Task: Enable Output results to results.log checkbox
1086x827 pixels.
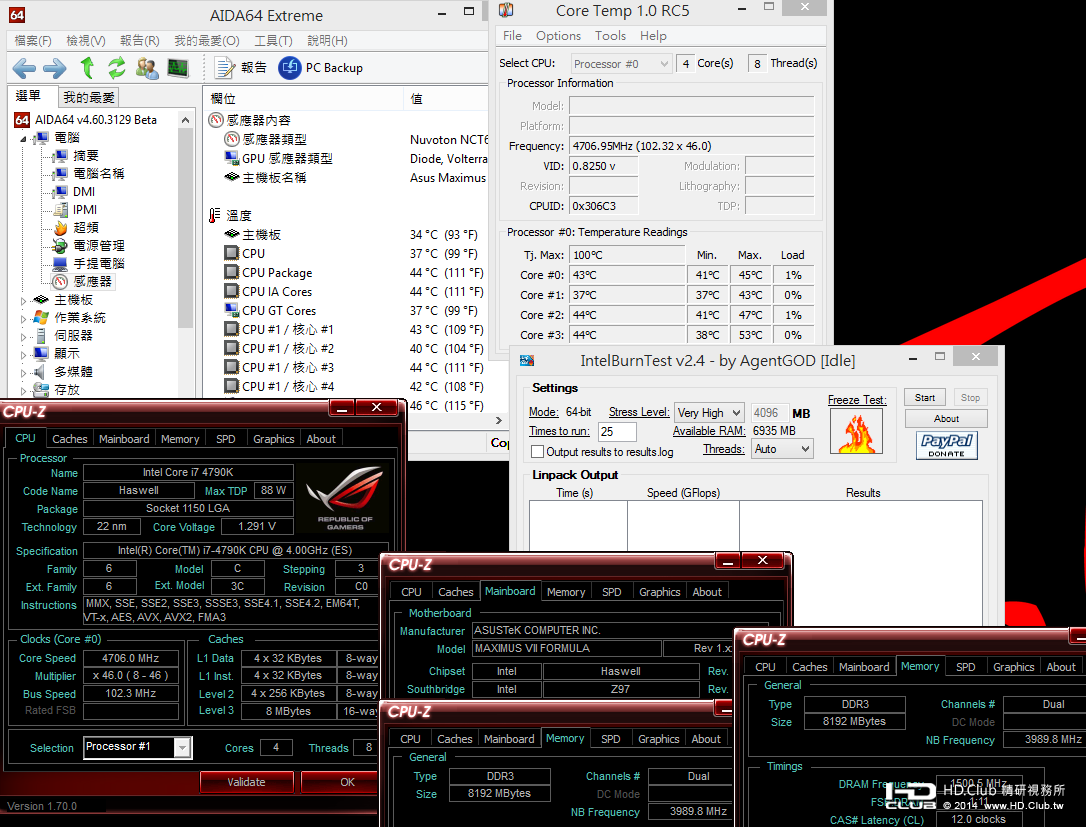Action: pyautogui.click(x=538, y=452)
